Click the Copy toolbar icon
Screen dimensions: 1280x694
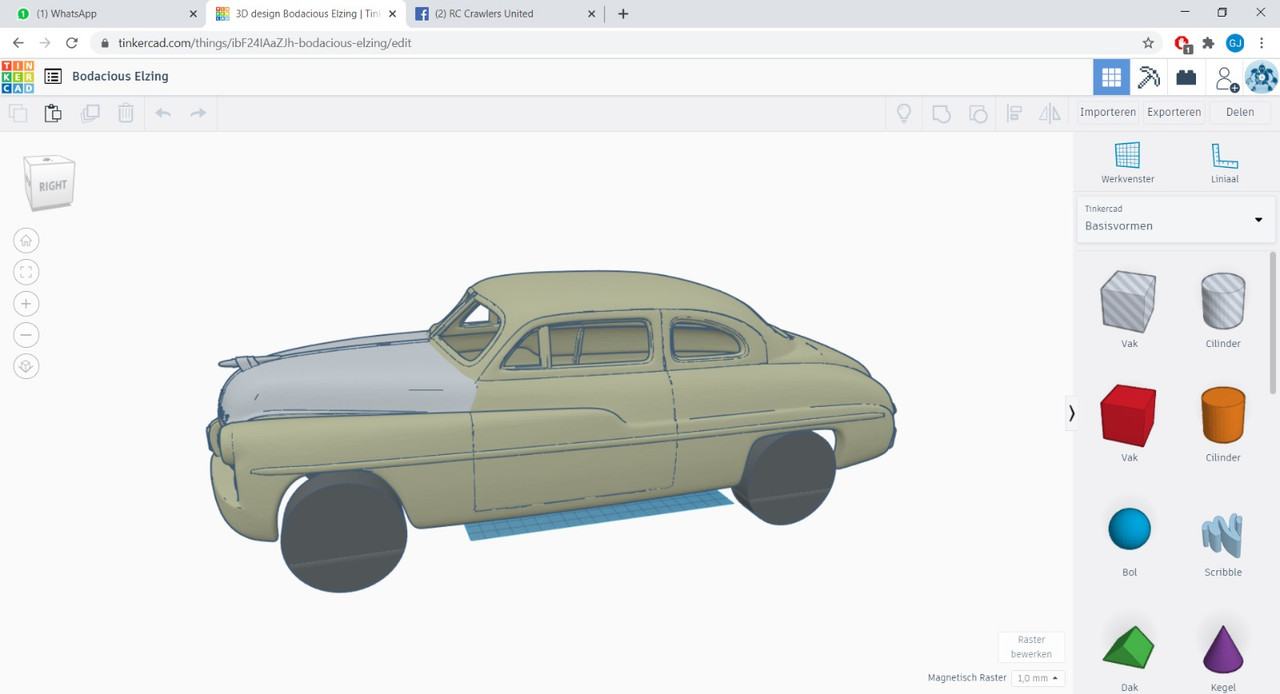[x=18, y=113]
